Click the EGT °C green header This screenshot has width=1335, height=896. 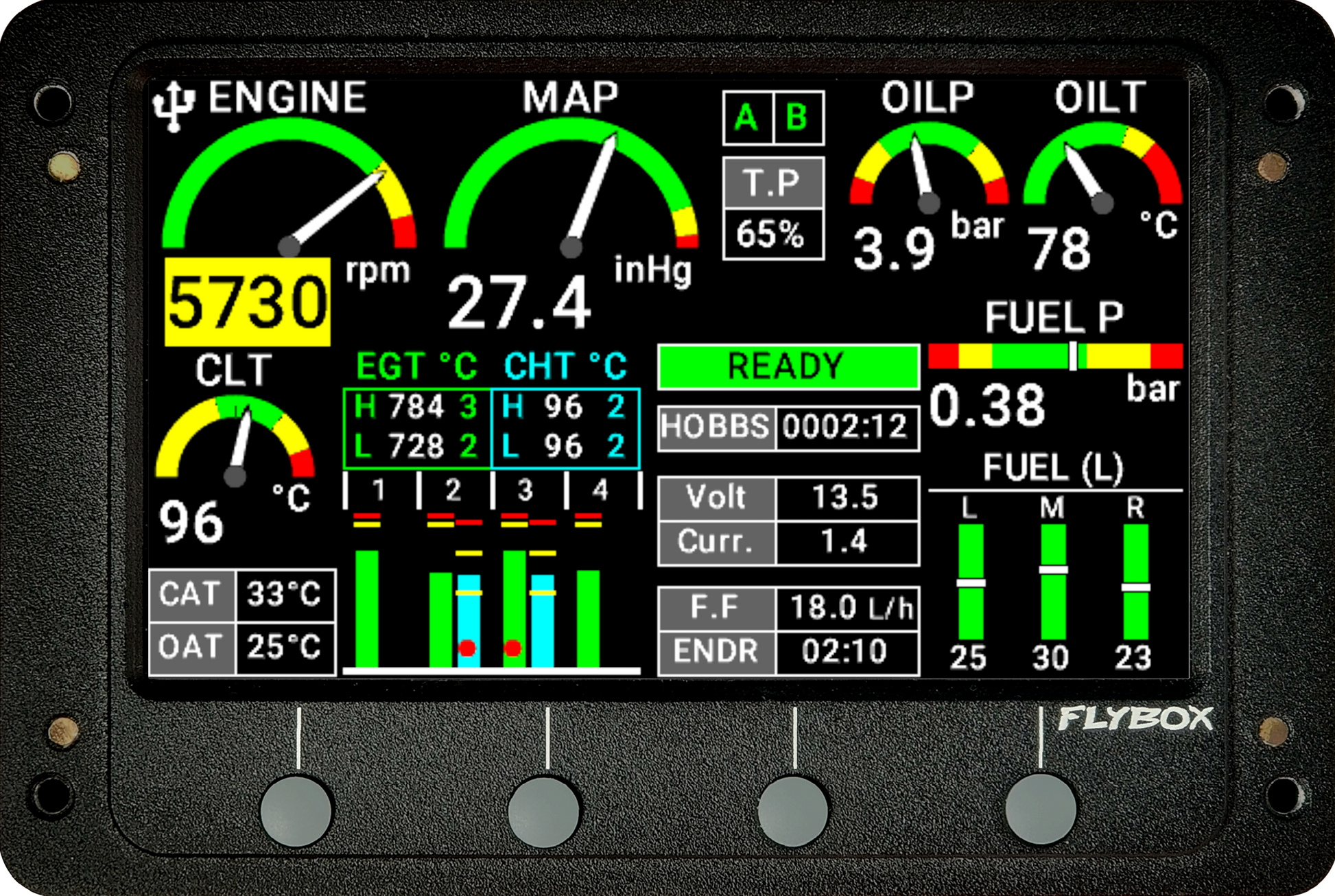416,366
